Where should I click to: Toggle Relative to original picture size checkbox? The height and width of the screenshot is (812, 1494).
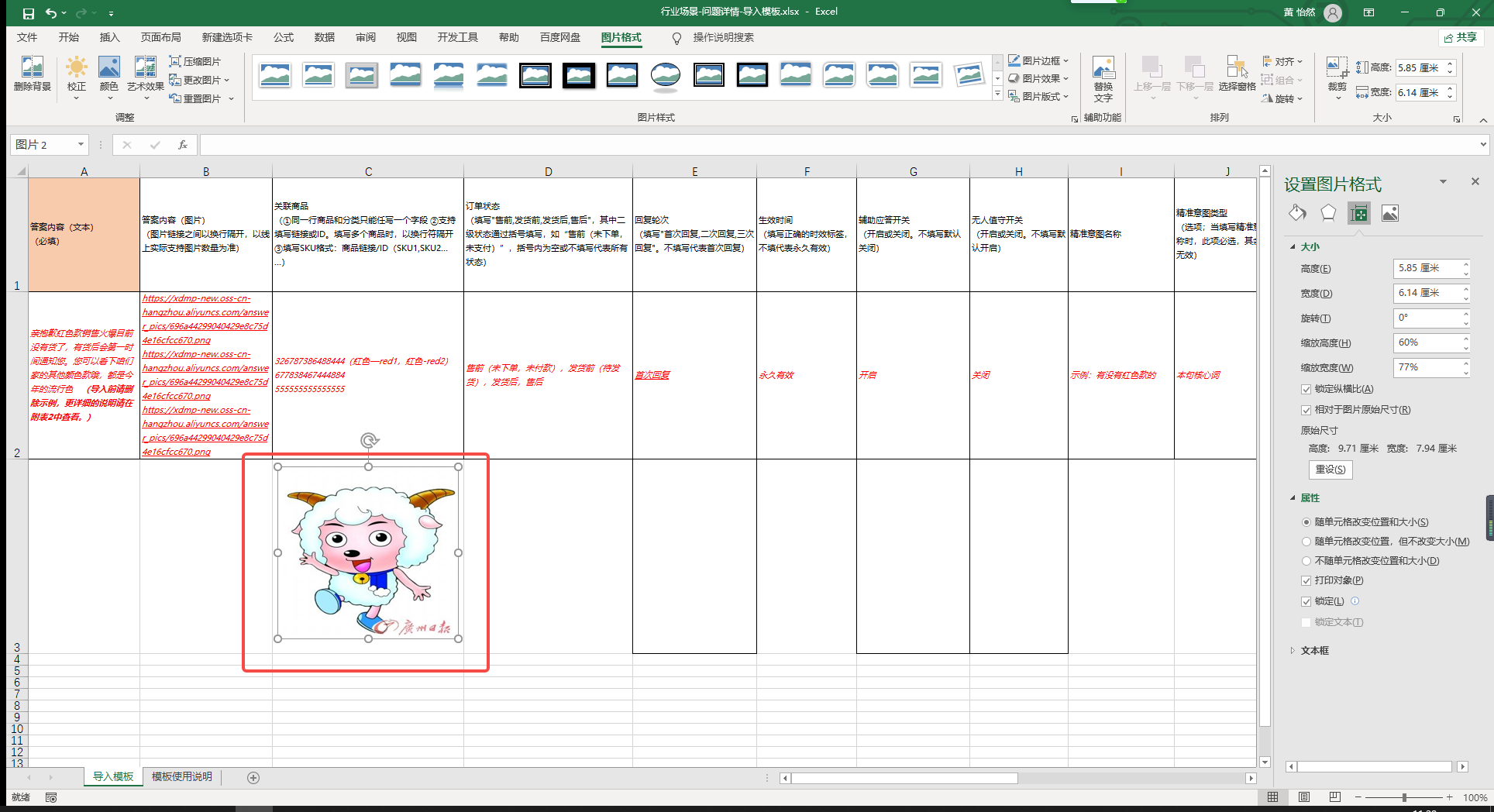(1306, 410)
